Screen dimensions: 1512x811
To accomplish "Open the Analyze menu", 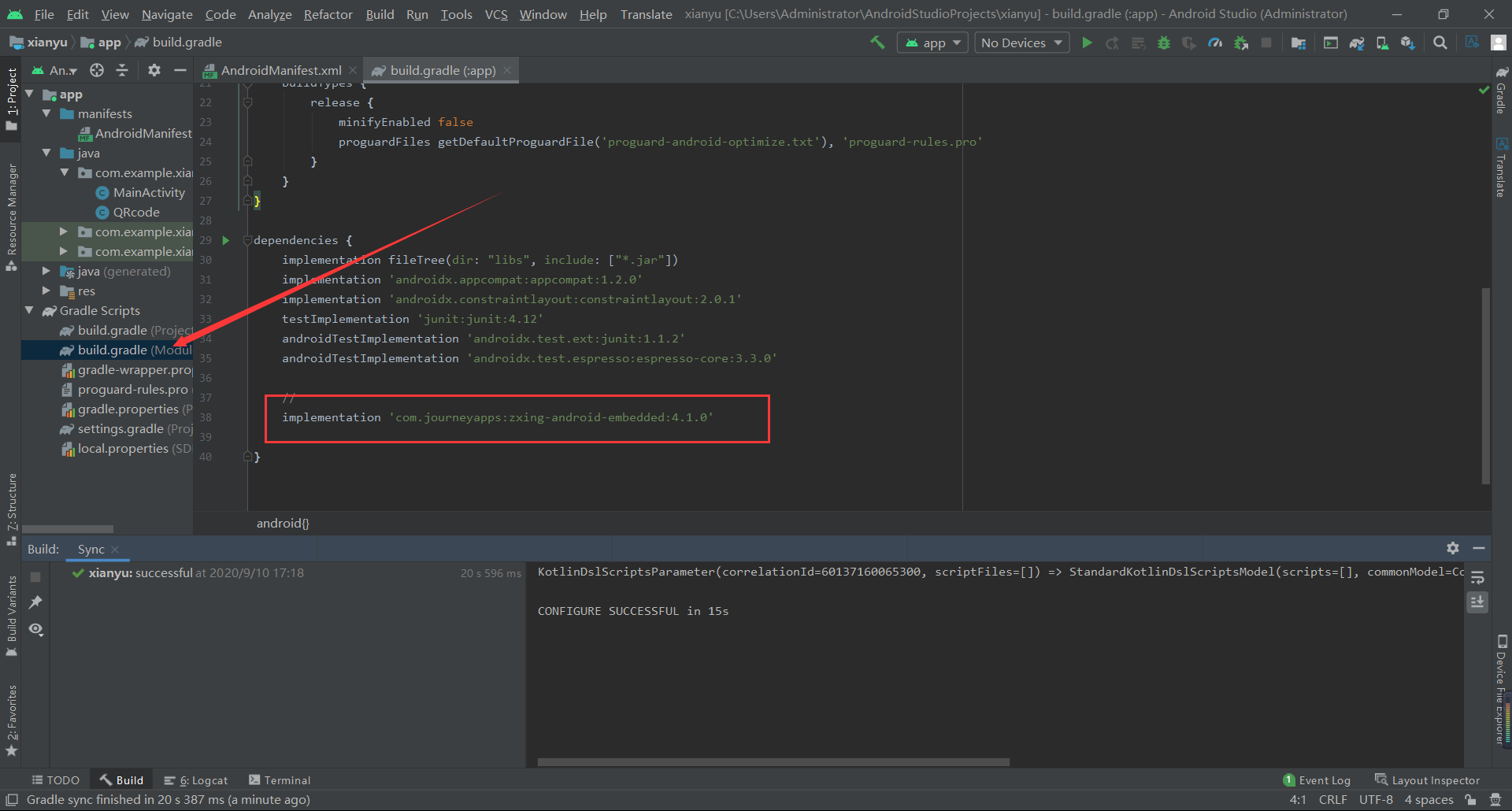I will (269, 14).
